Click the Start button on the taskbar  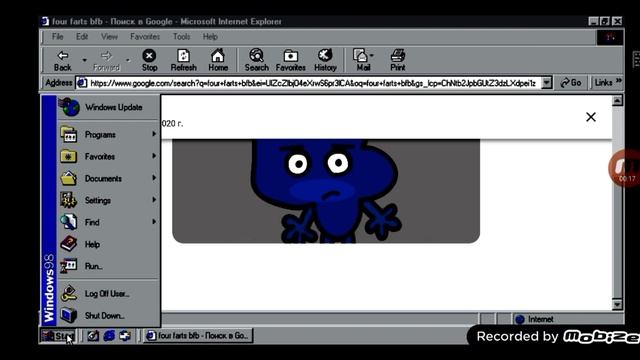[x=58, y=336]
